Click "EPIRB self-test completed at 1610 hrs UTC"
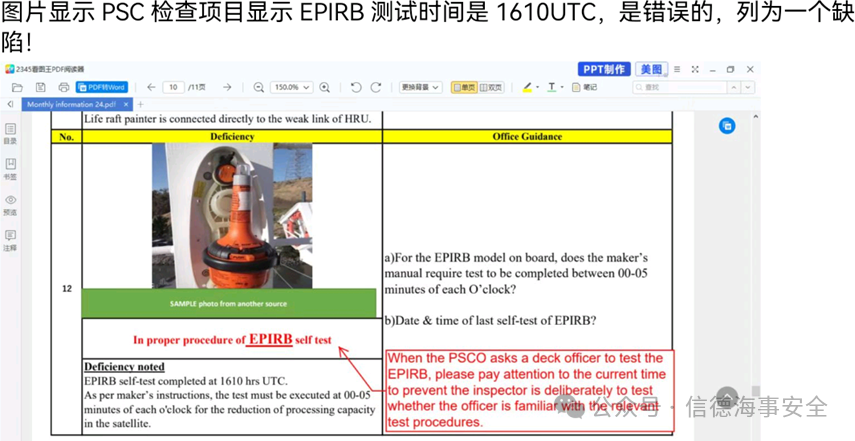 [186, 381]
